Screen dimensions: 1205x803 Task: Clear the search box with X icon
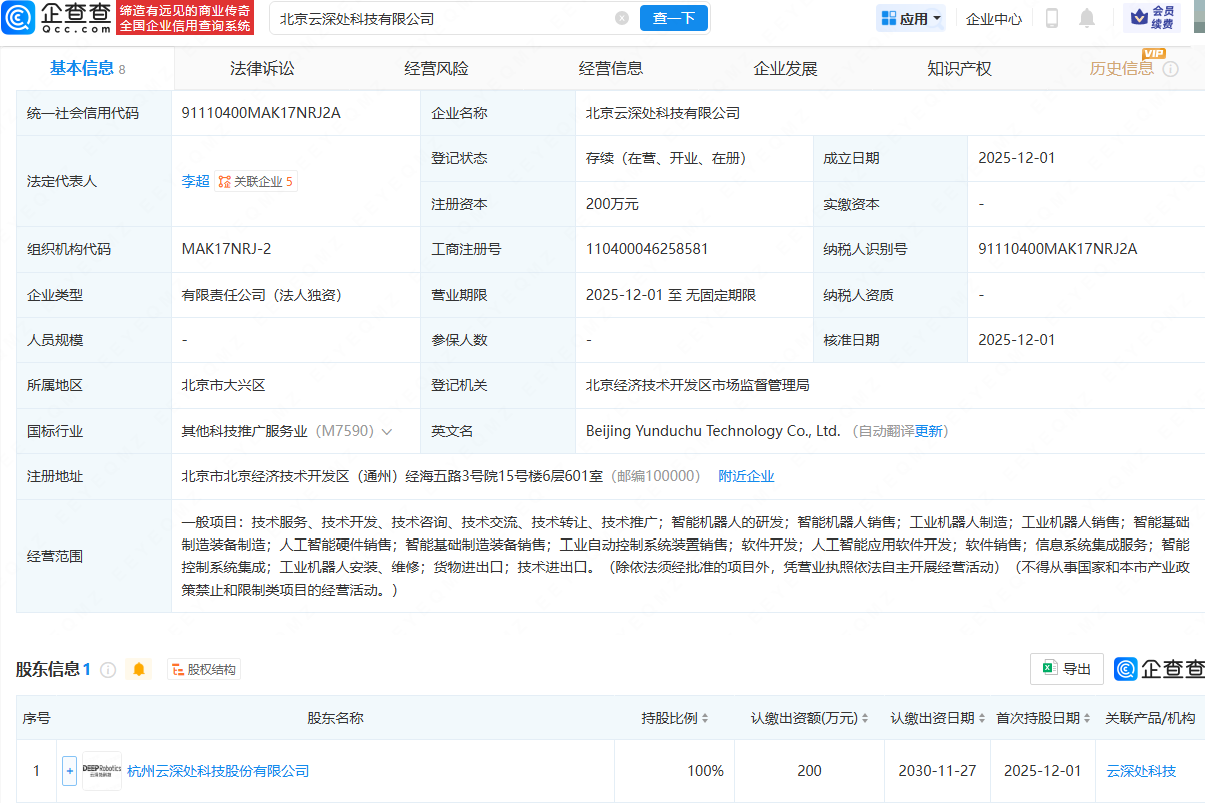coord(622,18)
